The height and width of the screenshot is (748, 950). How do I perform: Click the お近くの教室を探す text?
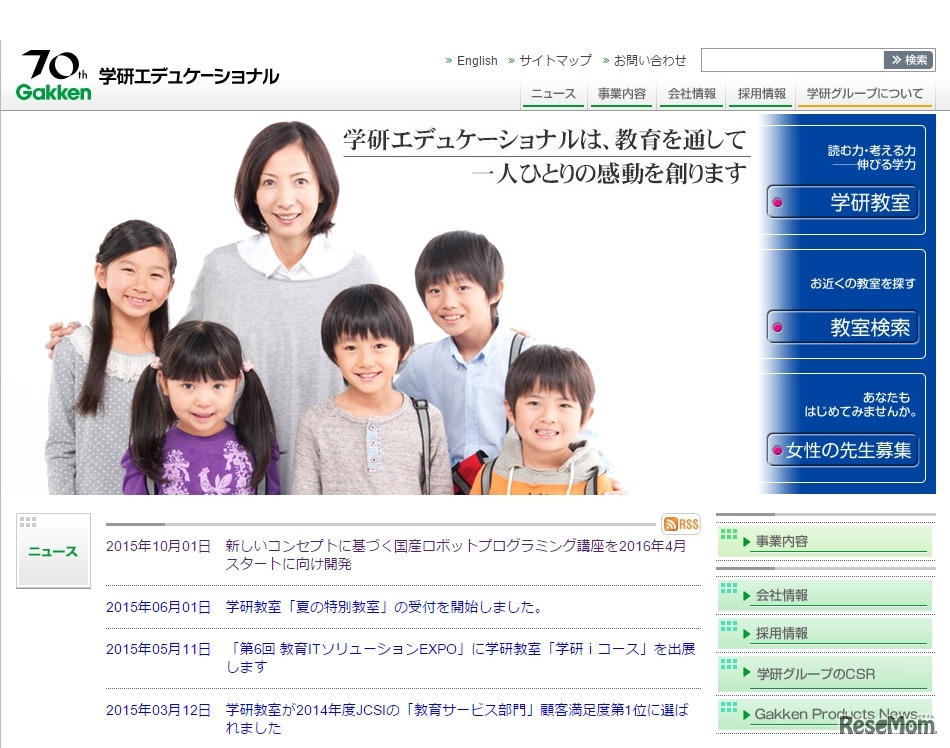click(862, 283)
